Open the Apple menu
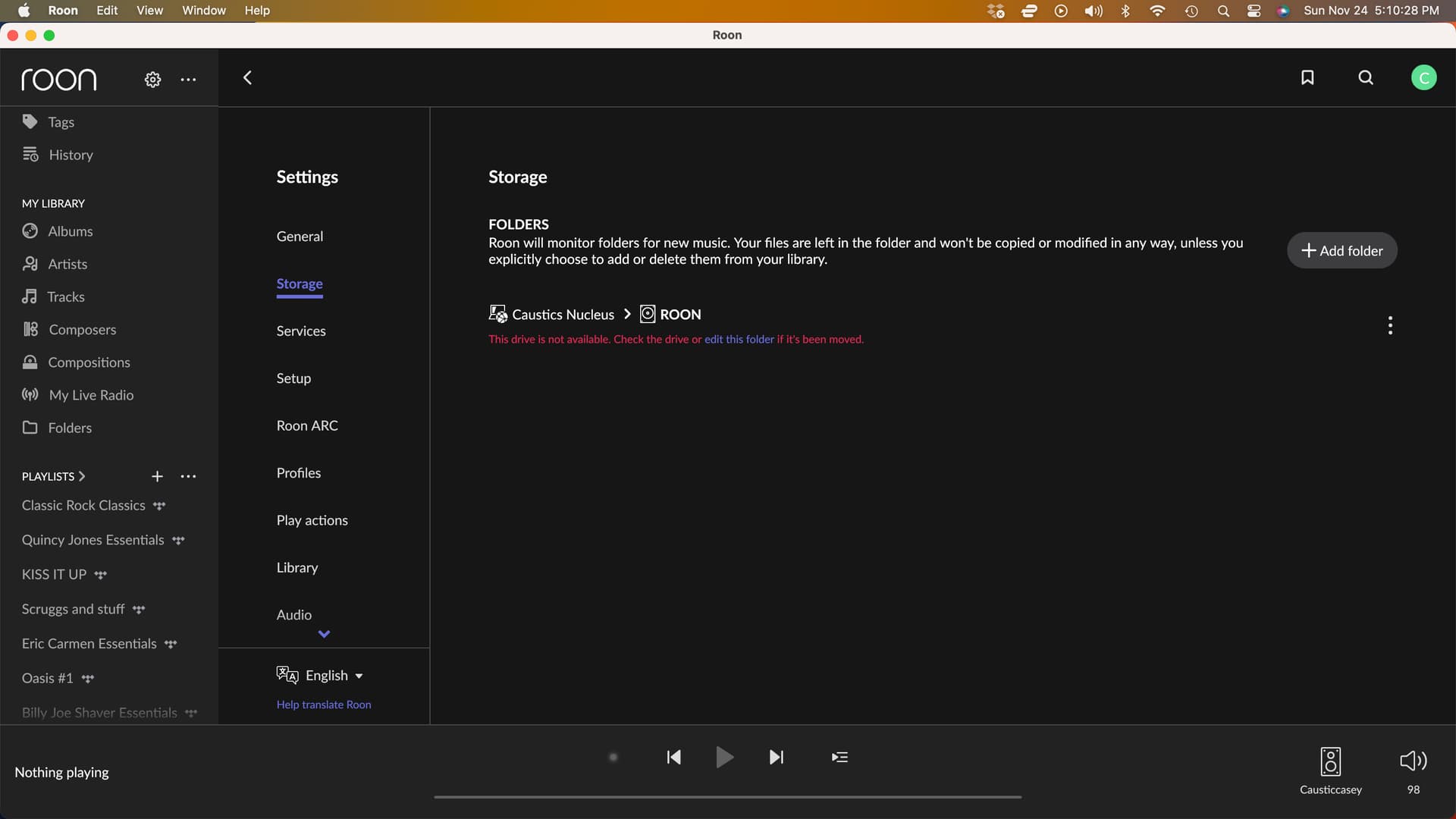The width and height of the screenshot is (1456, 819). pyautogui.click(x=24, y=11)
